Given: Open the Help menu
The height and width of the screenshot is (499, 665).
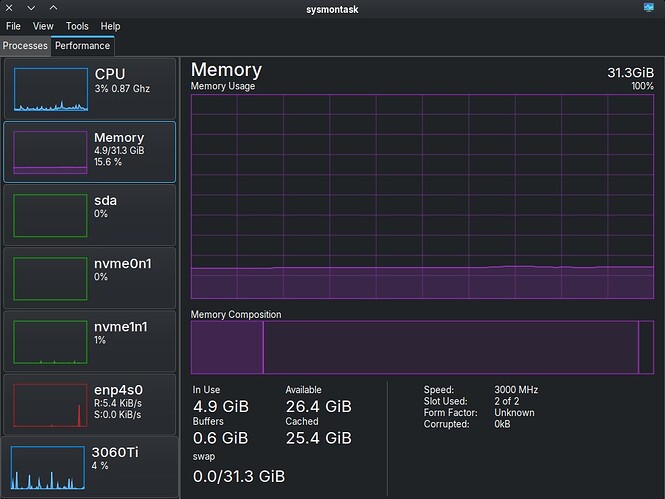Looking at the screenshot, I should click(x=110, y=27).
